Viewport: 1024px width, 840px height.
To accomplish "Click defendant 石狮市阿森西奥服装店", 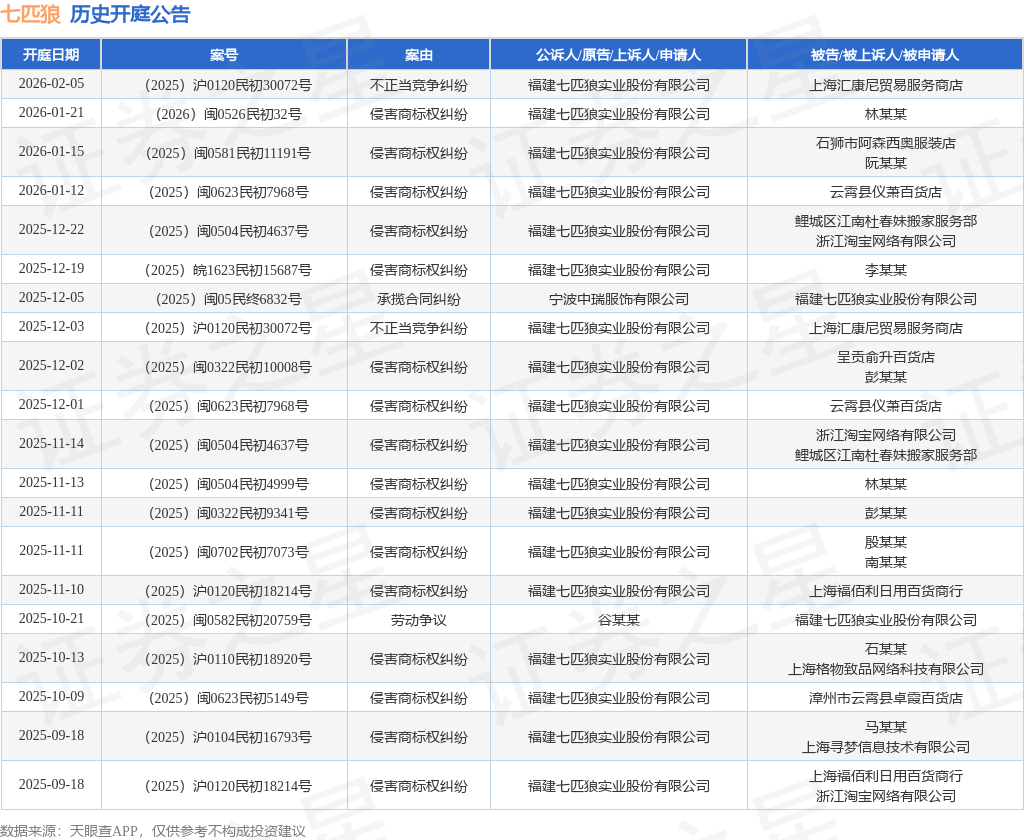I will click(885, 143).
